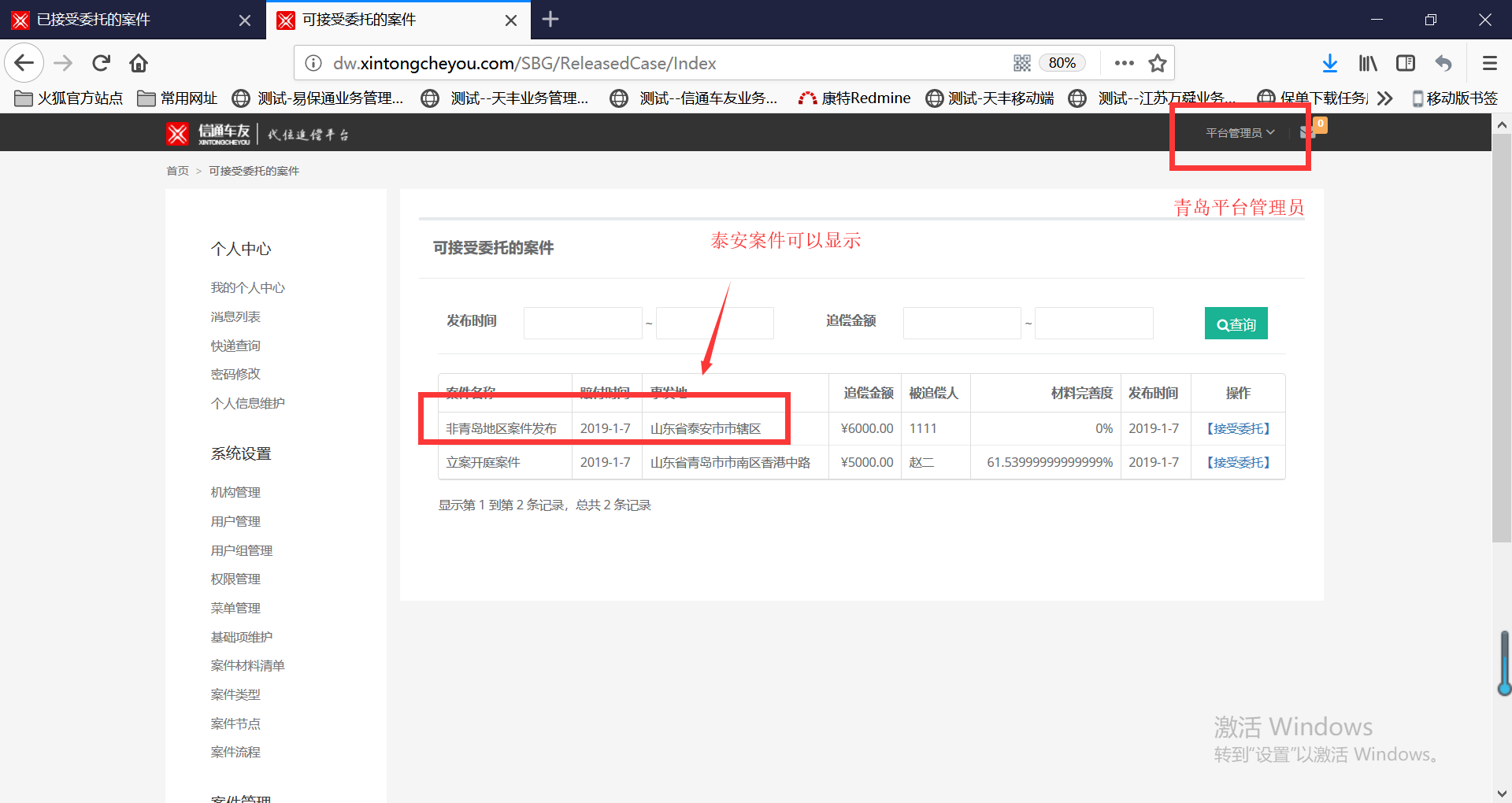Open 快递查询 in the sidebar
This screenshot has width=1512, height=803.
point(235,346)
